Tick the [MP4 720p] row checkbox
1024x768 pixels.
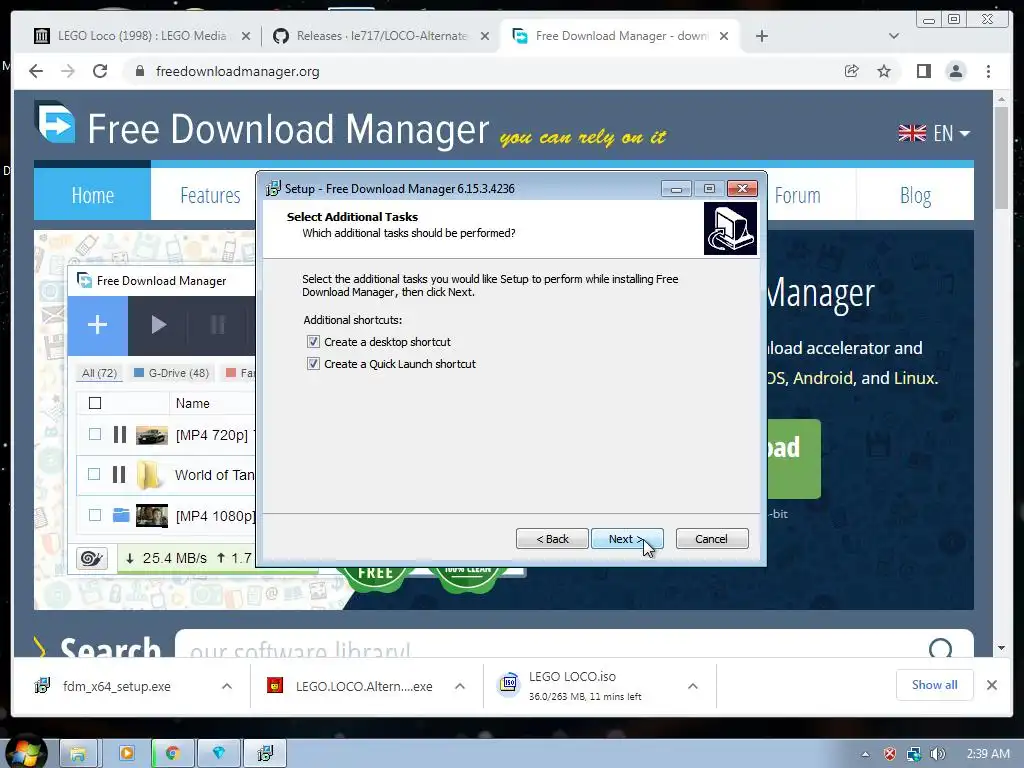pyautogui.click(x=95, y=434)
